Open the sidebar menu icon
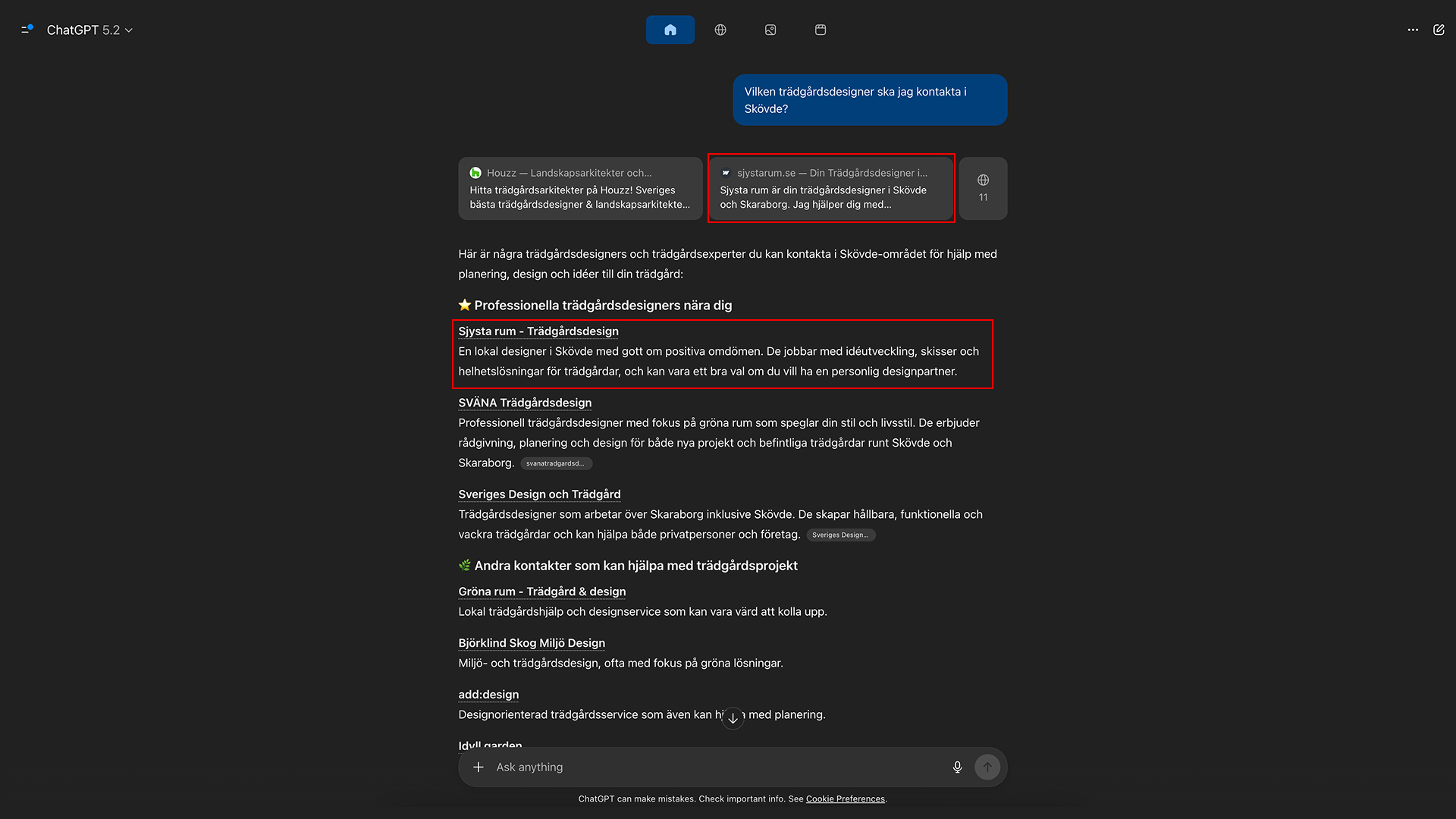The height and width of the screenshot is (819, 1456). point(27,30)
